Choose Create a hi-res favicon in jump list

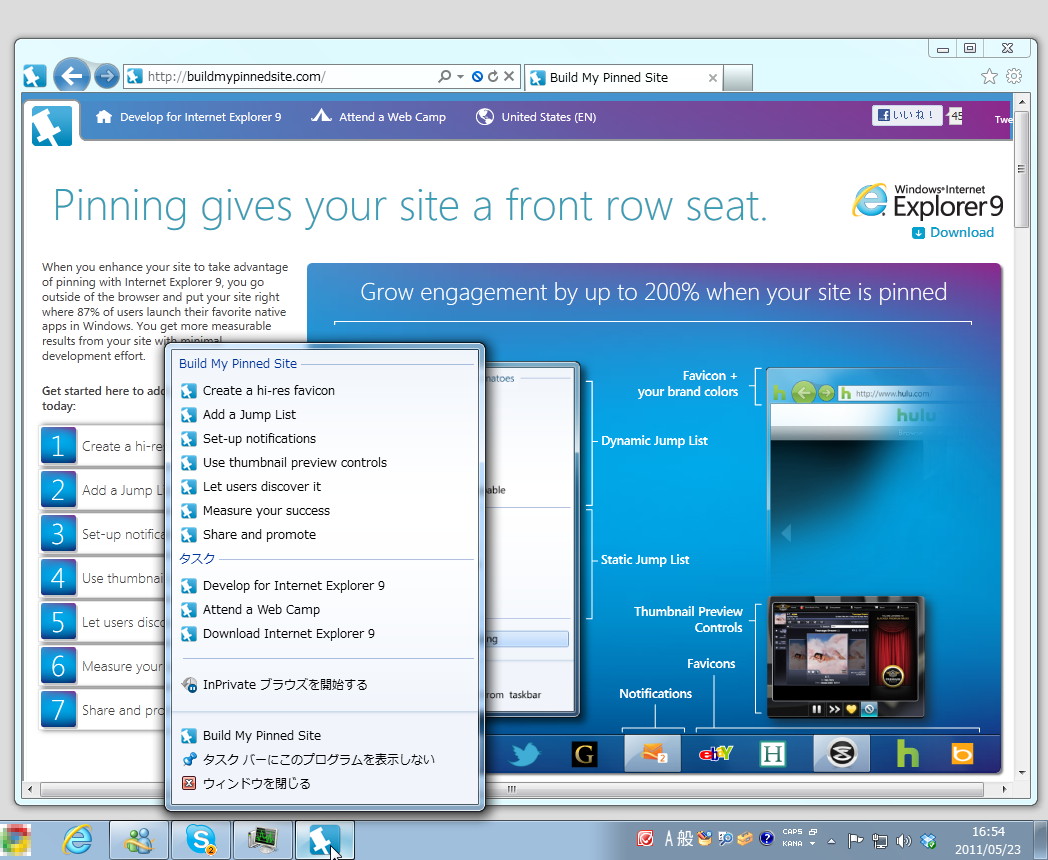tap(325, 391)
